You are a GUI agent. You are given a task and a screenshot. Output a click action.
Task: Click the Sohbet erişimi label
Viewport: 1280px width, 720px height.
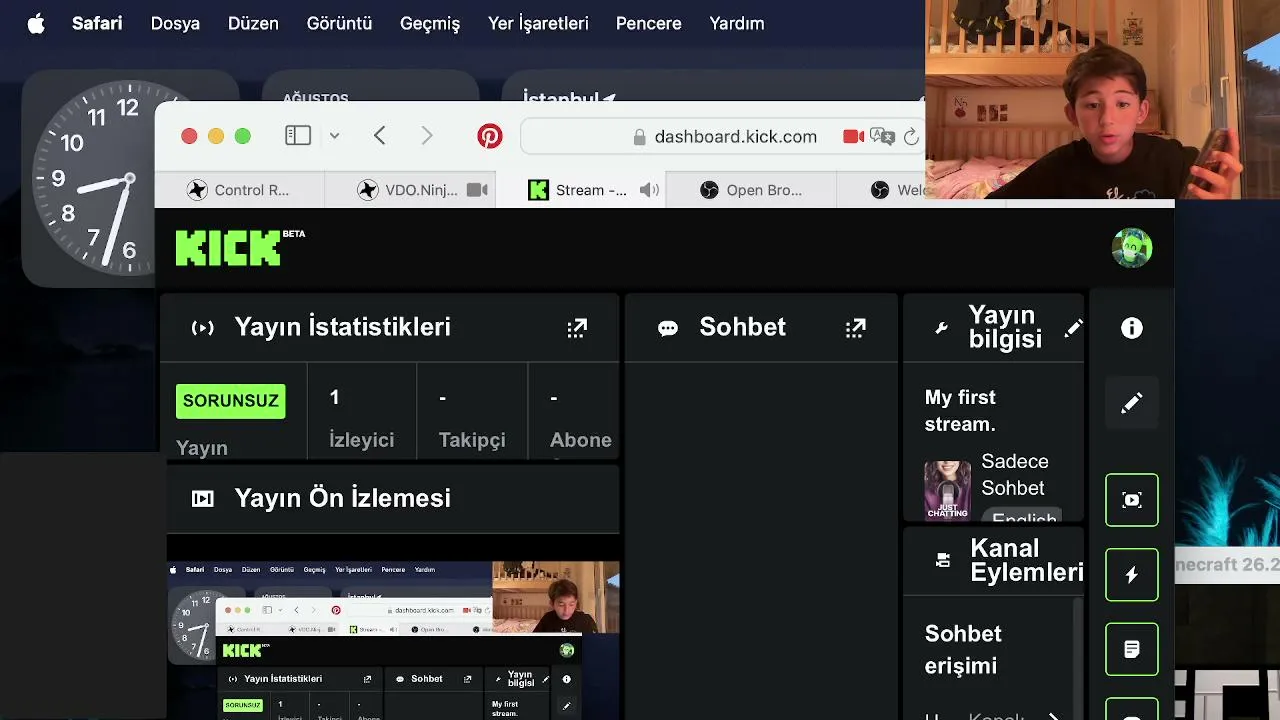click(x=963, y=650)
